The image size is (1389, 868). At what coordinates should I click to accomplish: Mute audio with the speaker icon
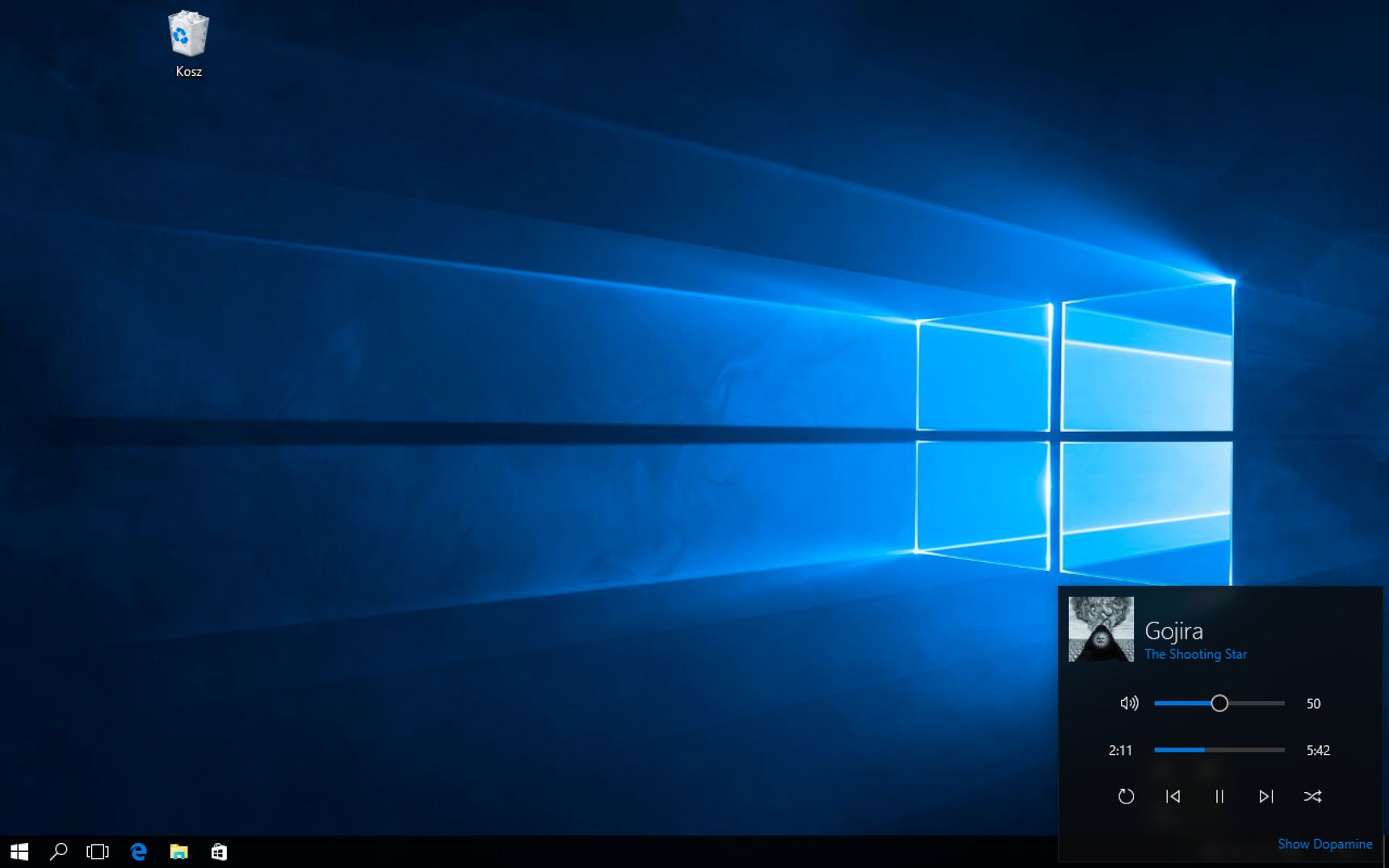coord(1129,703)
